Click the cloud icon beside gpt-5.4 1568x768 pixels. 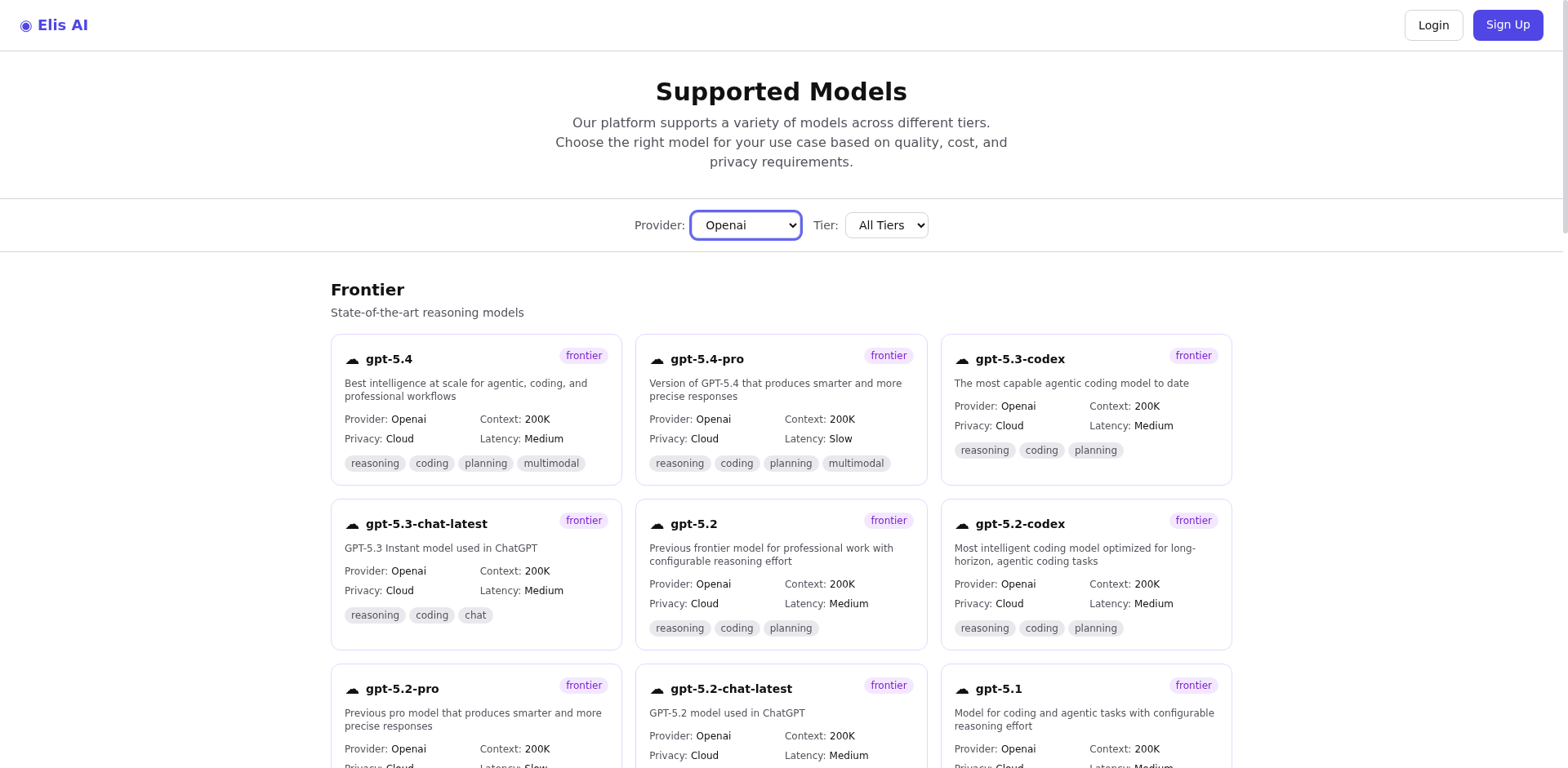[x=352, y=360]
